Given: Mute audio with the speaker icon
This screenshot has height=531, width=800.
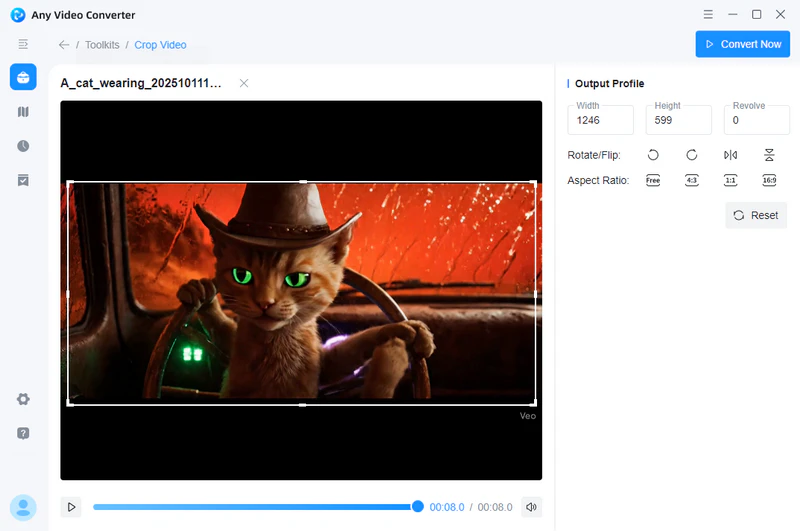Looking at the screenshot, I should 531,507.
